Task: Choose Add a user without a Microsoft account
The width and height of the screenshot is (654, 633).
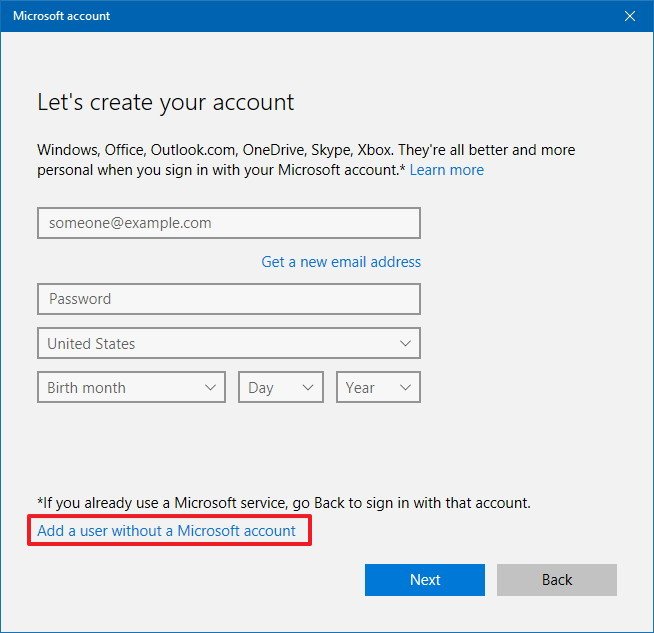Action: 167,531
